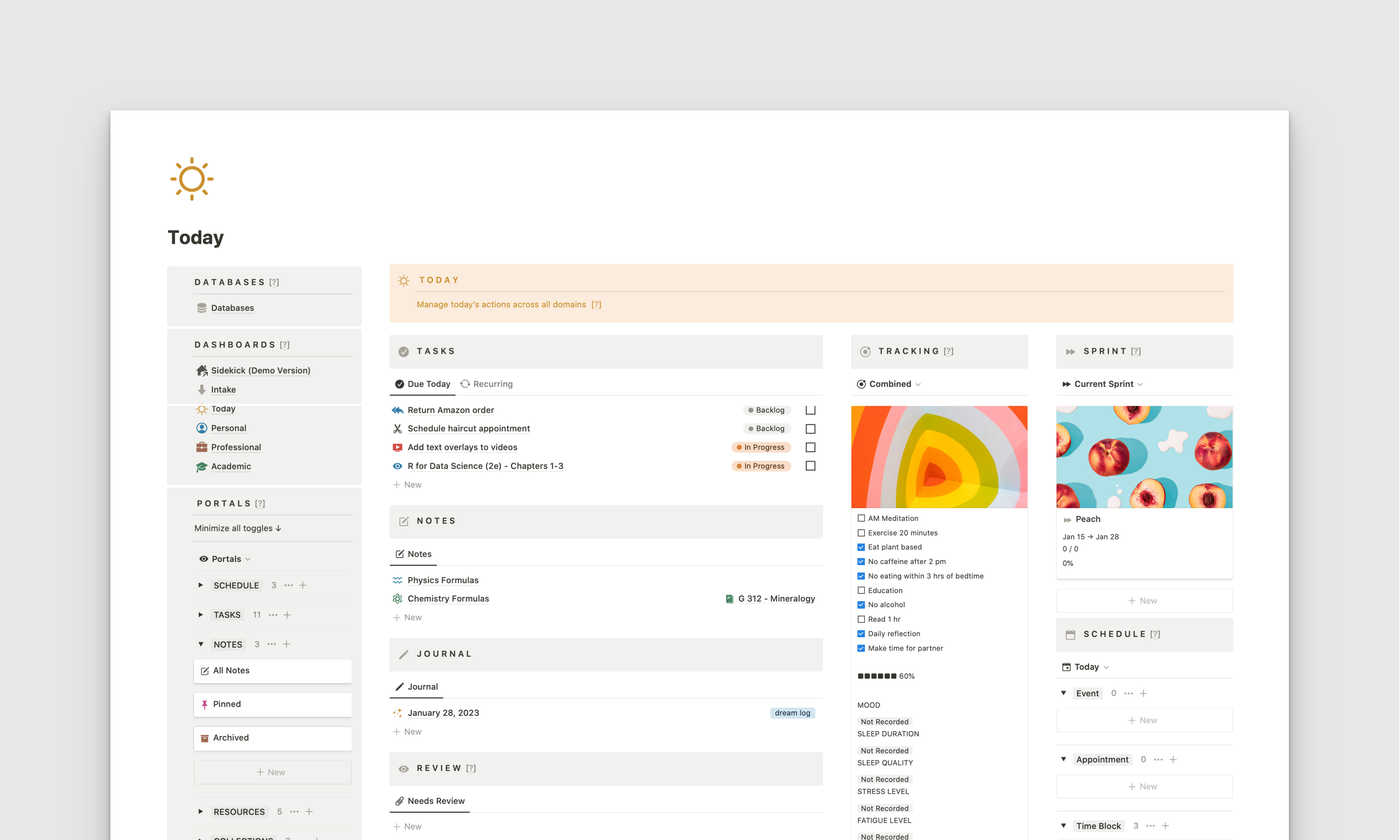Check off Return Amazon order task
The height and width of the screenshot is (840, 1400).
point(810,410)
